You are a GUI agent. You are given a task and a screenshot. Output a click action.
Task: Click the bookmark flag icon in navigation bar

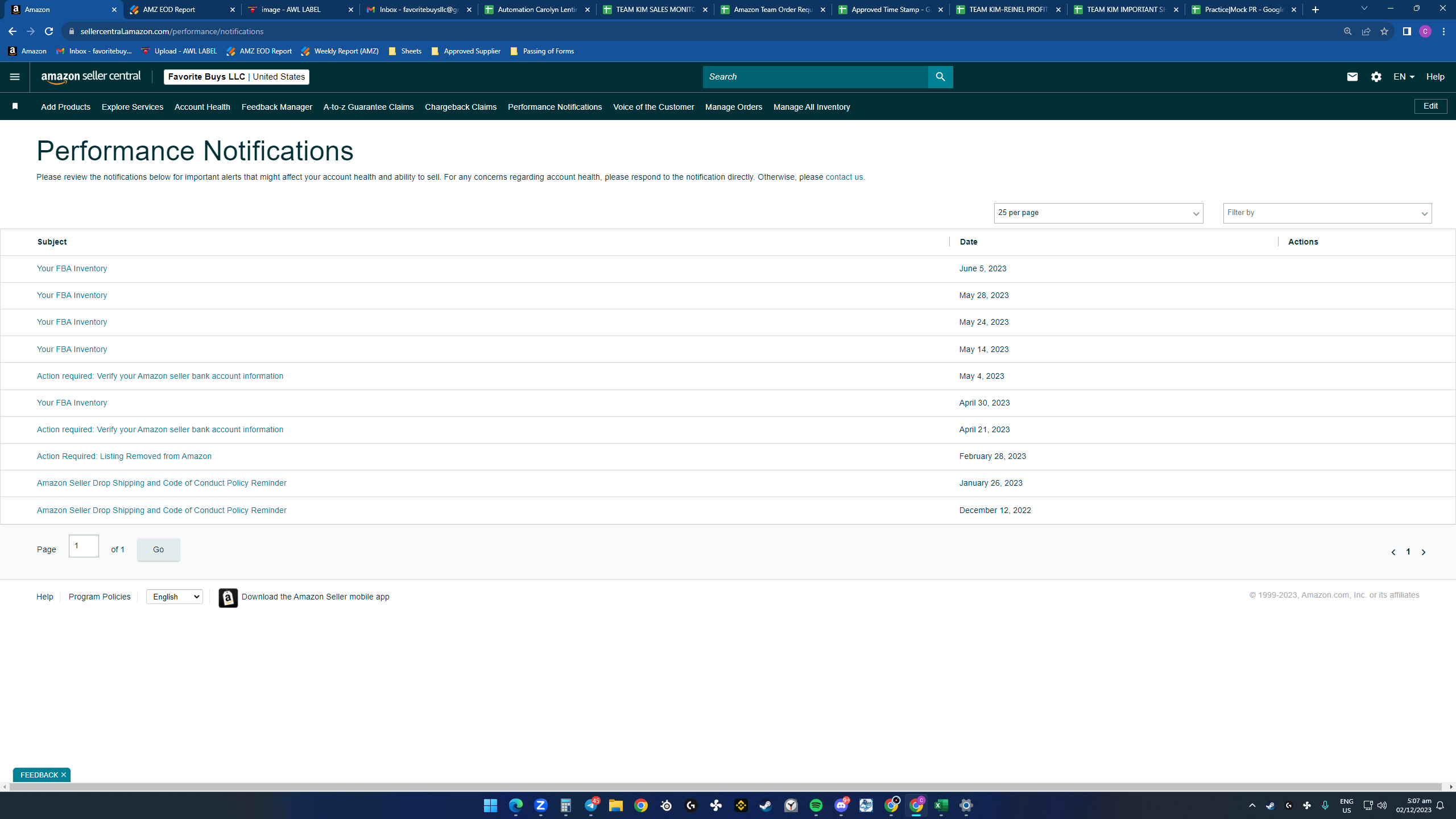[15, 106]
